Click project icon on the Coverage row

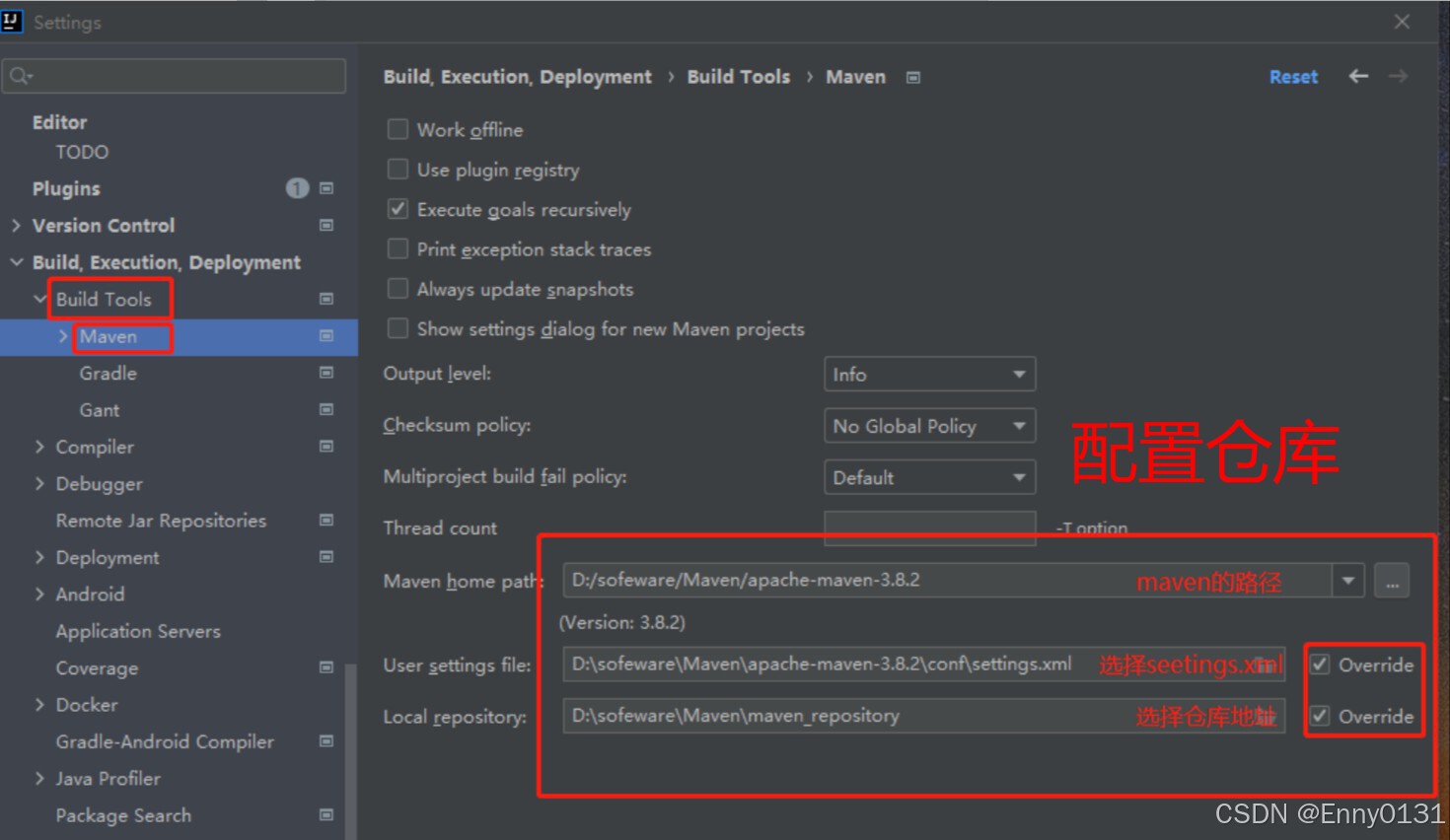(x=326, y=667)
